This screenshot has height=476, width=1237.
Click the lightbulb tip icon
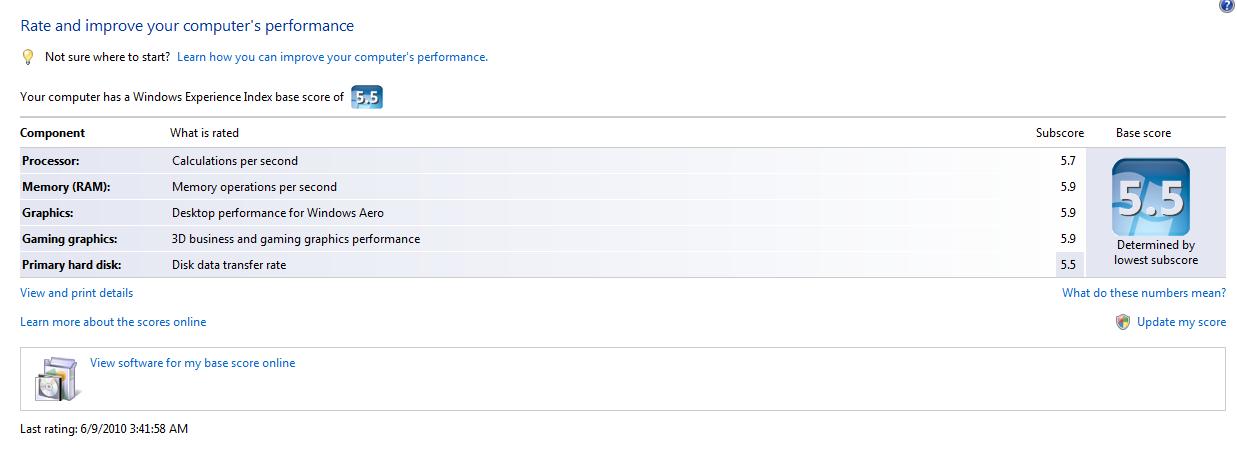click(28, 58)
